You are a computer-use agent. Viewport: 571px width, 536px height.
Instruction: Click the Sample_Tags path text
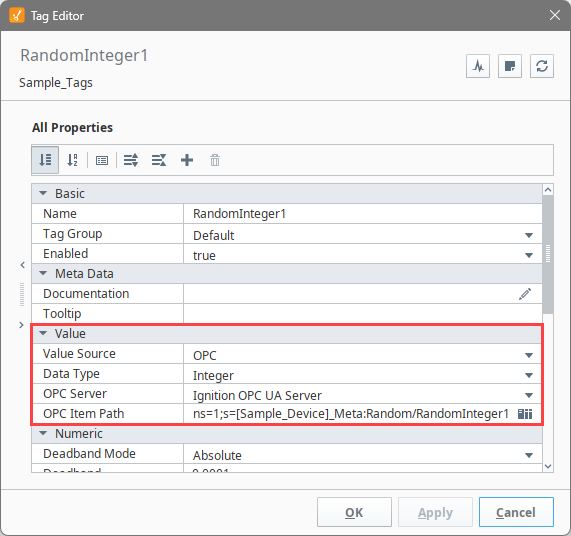pos(56,83)
